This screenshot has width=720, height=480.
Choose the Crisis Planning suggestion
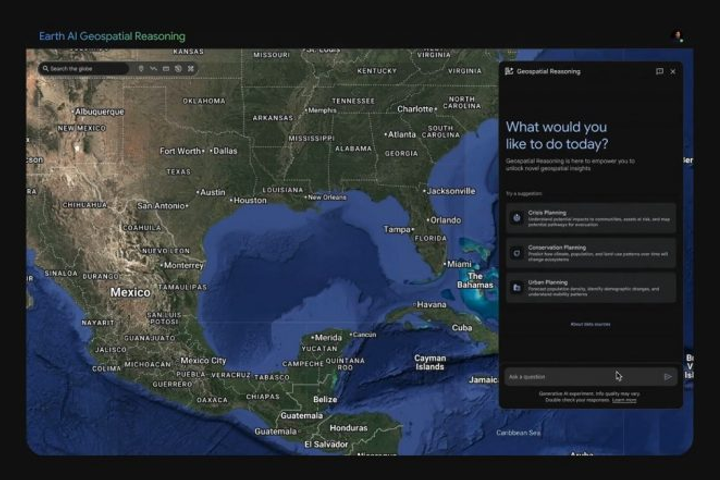591,218
